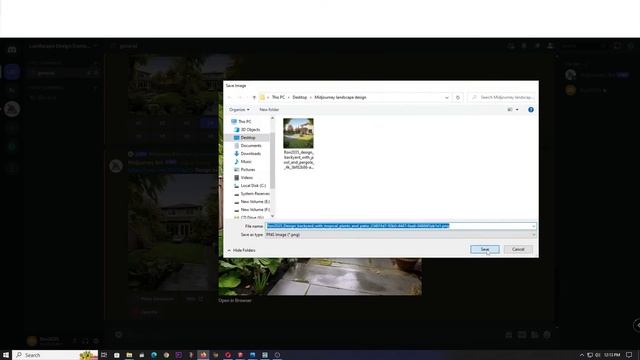Open Google Chrome from the taskbar
This screenshot has height=360, width=640.
point(166,355)
